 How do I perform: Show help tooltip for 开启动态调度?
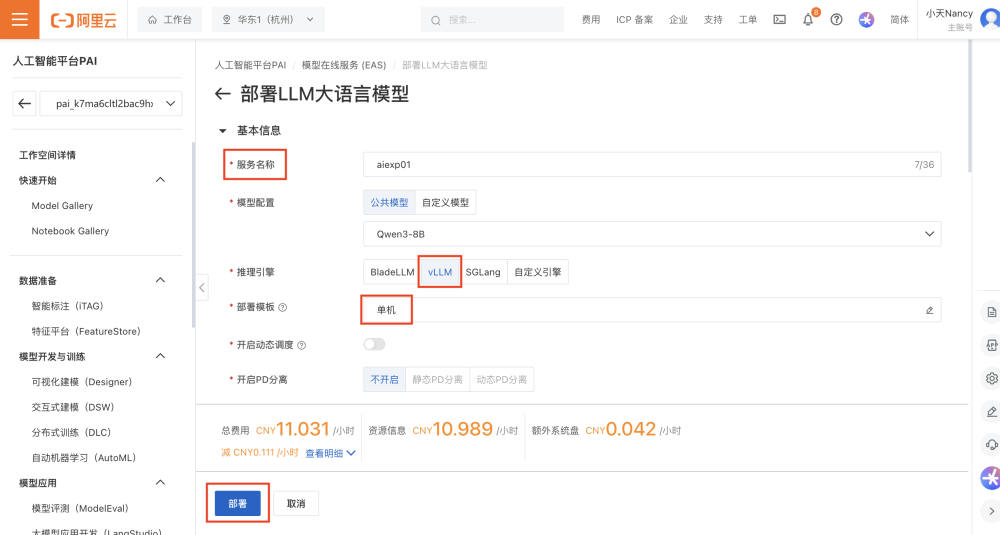tap(302, 345)
